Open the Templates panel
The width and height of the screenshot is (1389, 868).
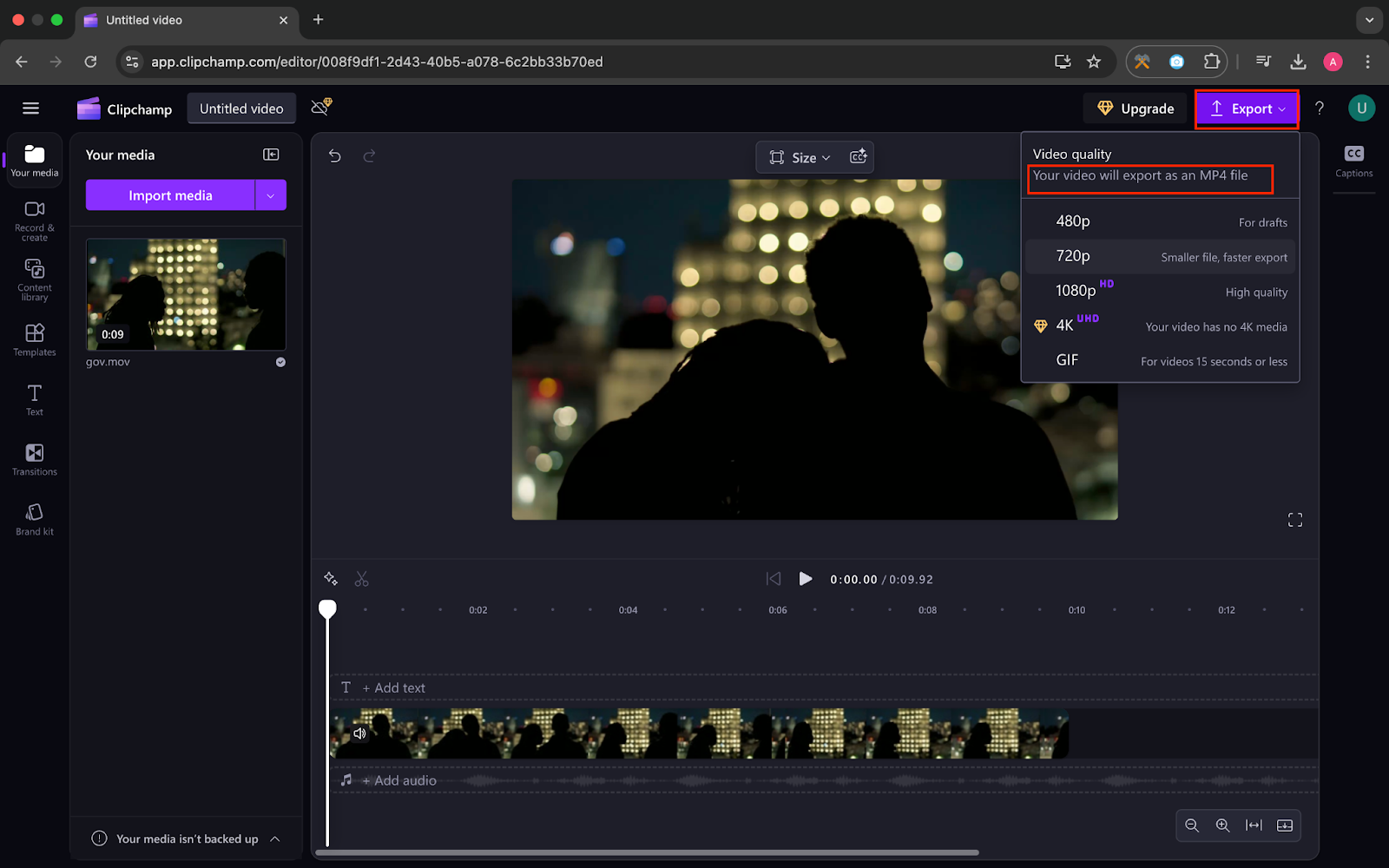[x=35, y=339]
